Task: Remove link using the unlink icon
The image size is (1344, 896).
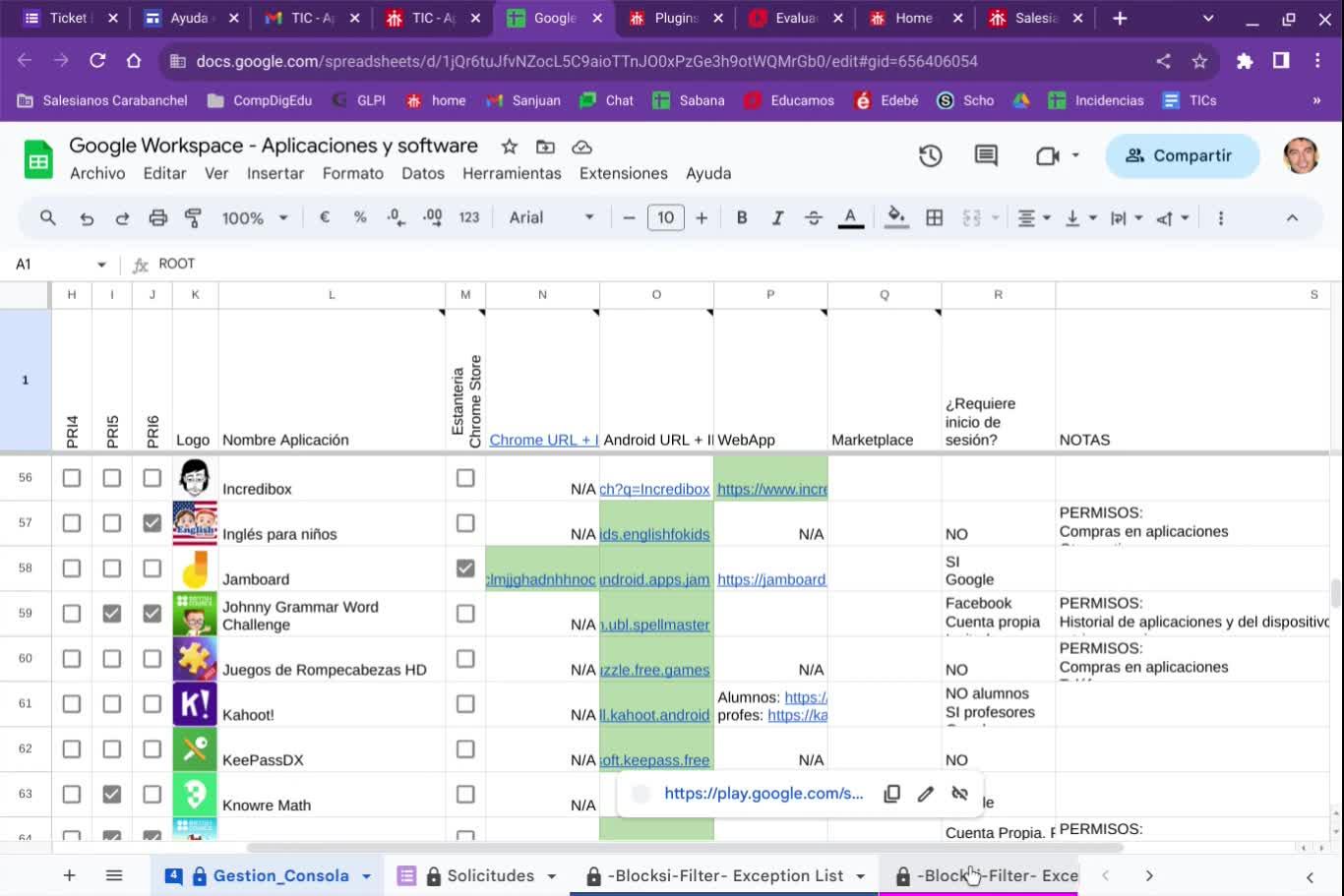Action: point(959,794)
